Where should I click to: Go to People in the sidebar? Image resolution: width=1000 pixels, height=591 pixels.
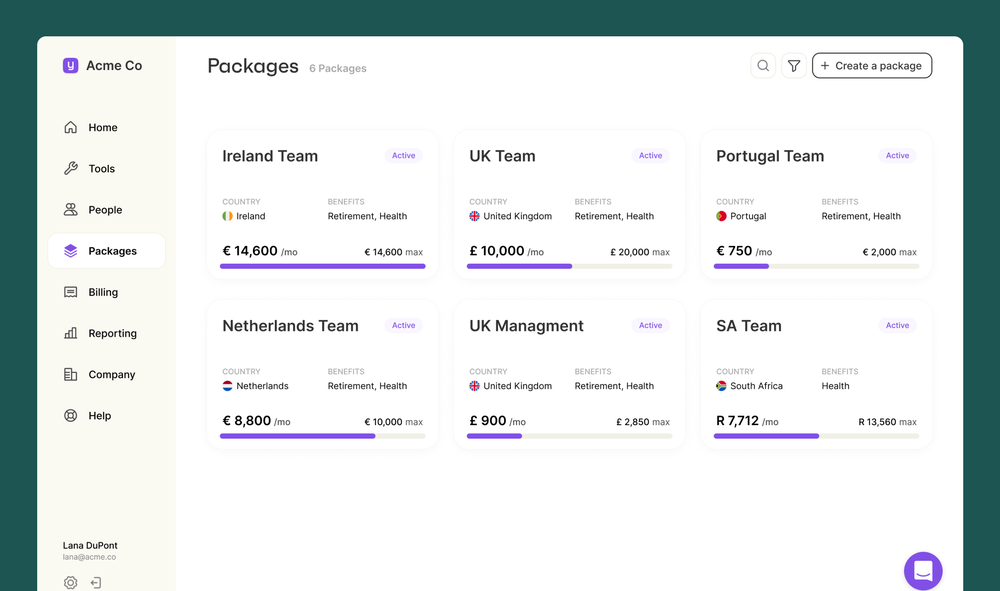106,210
